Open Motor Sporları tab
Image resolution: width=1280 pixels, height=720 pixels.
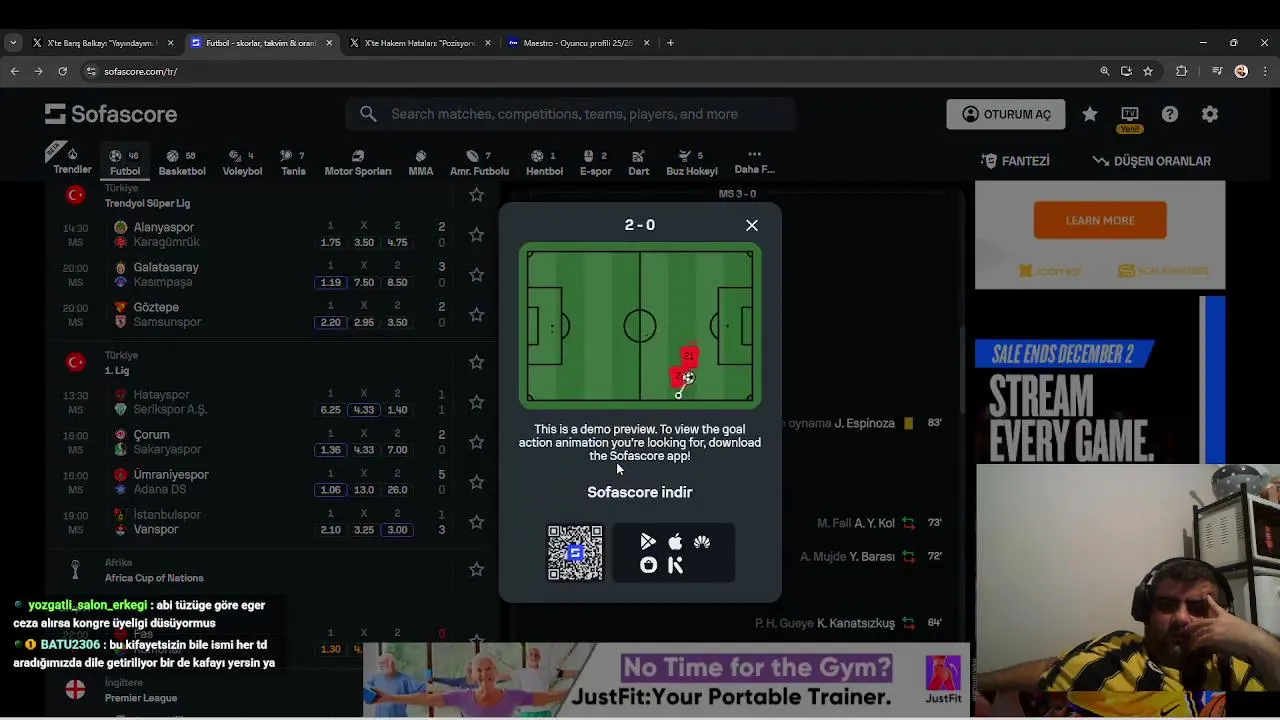point(358,162)
